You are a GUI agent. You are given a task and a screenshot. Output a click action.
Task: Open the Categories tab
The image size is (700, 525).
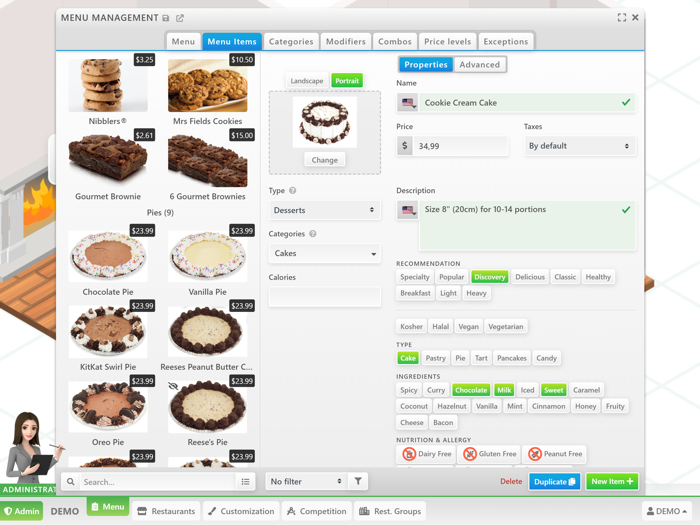coord(291,42)
